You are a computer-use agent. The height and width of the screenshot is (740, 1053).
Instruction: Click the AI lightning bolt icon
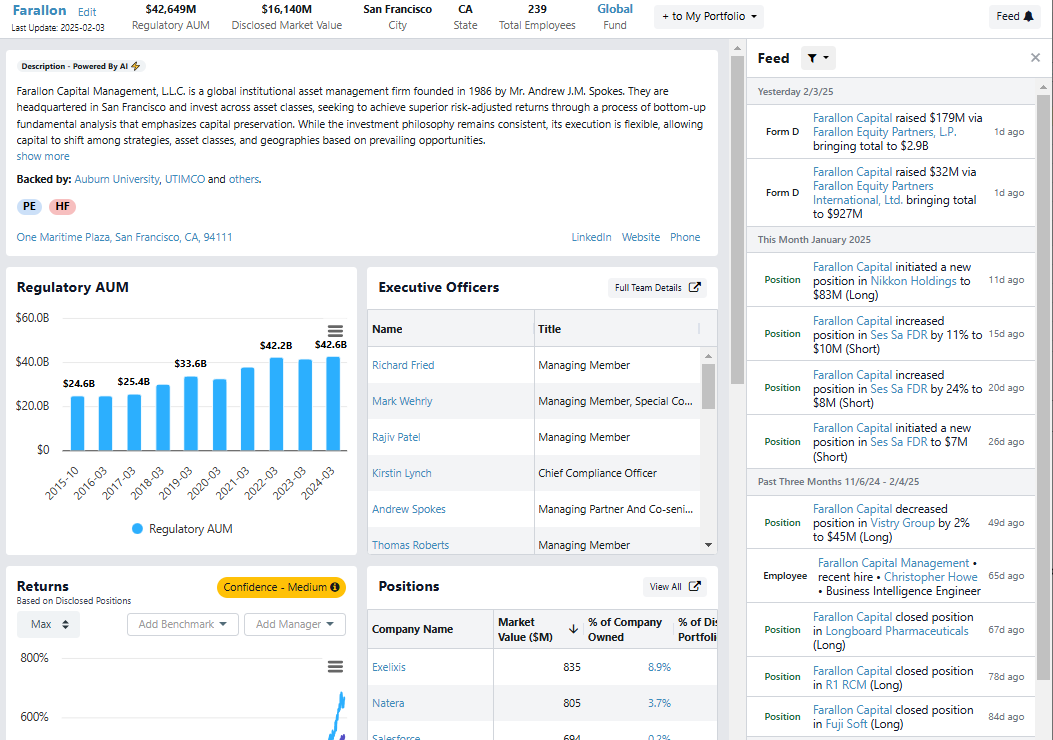tap(136, 66)
